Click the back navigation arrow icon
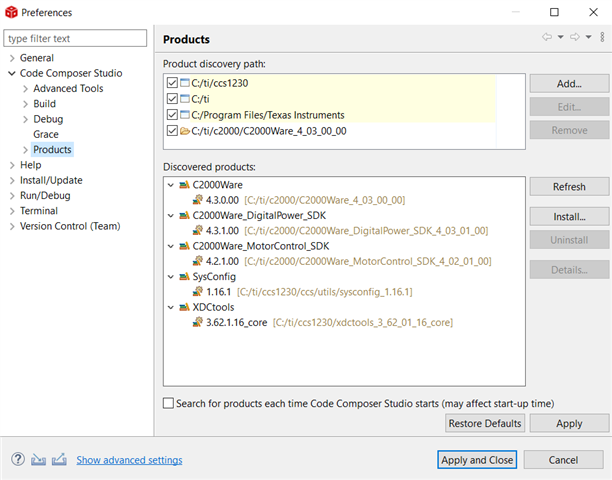The height and width of the screenshot is (480, 612). tap(547, 38)
